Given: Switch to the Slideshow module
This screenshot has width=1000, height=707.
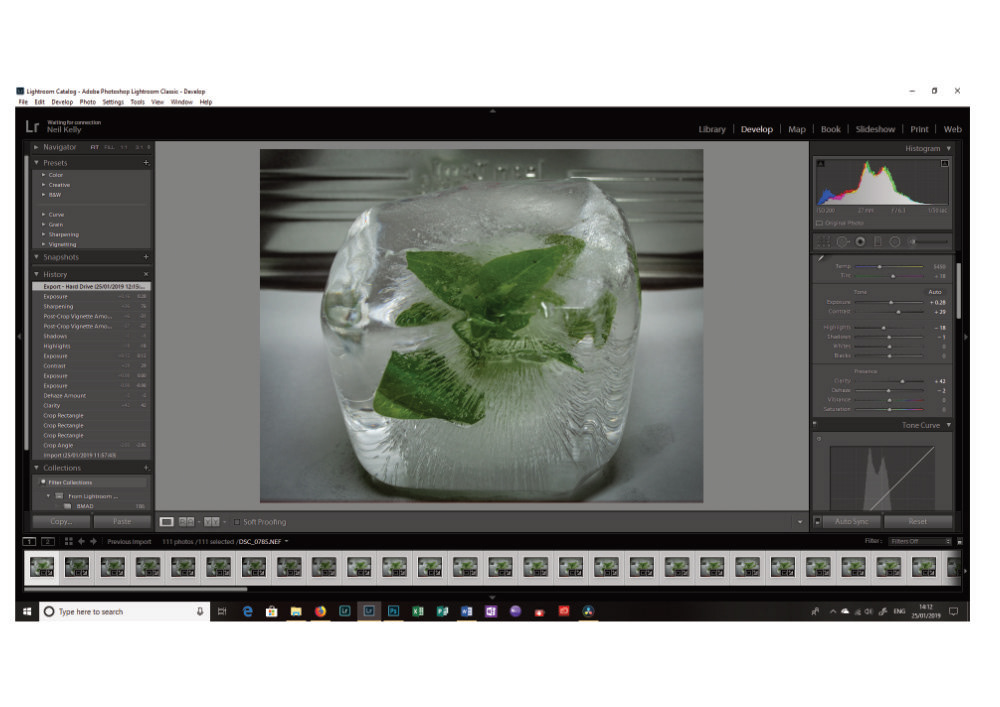Looking at the screenshot, I should point(875,129).
